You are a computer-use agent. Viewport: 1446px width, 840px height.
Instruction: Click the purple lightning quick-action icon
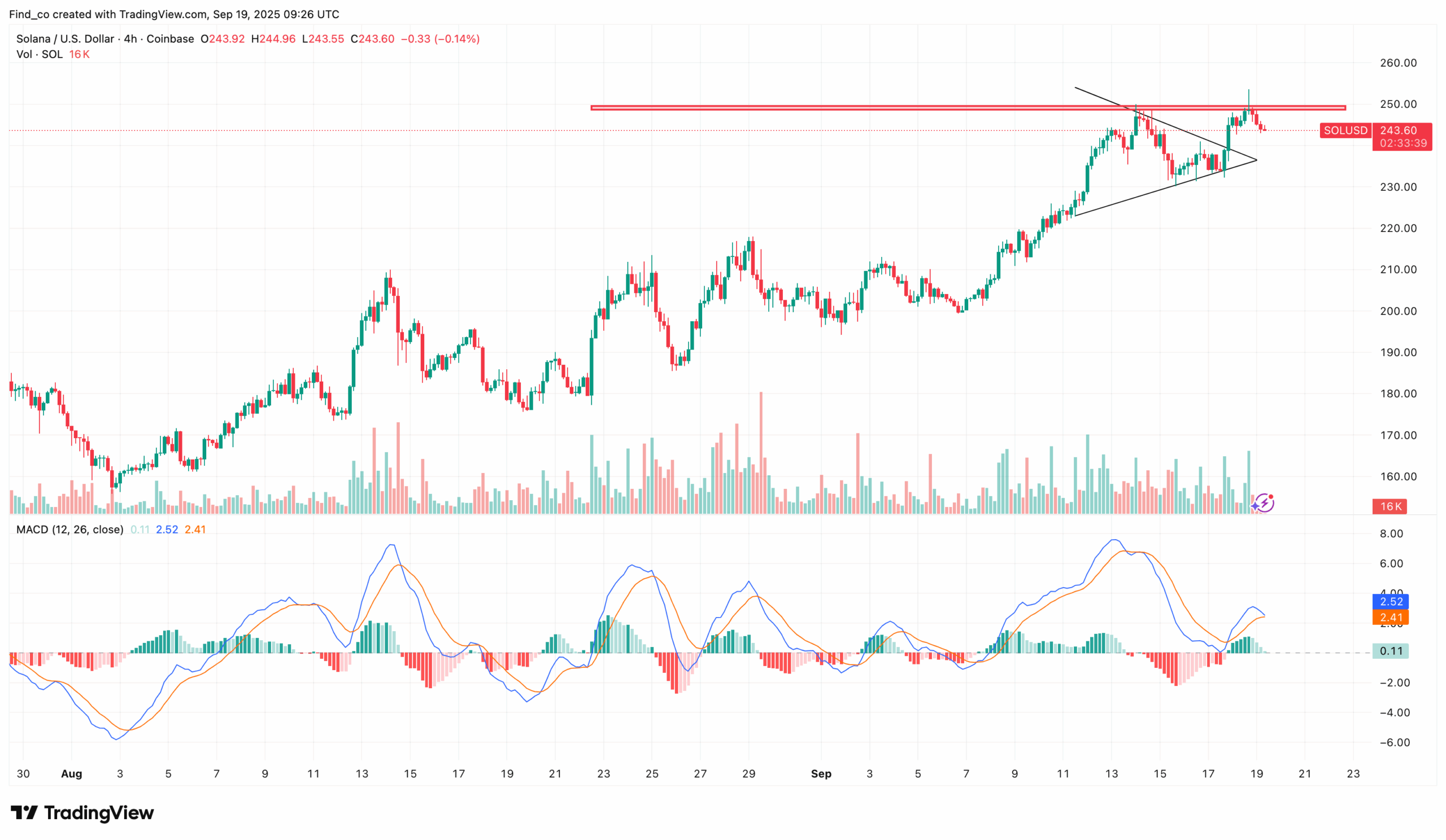pyautogui.click(x=1265, y=504)
